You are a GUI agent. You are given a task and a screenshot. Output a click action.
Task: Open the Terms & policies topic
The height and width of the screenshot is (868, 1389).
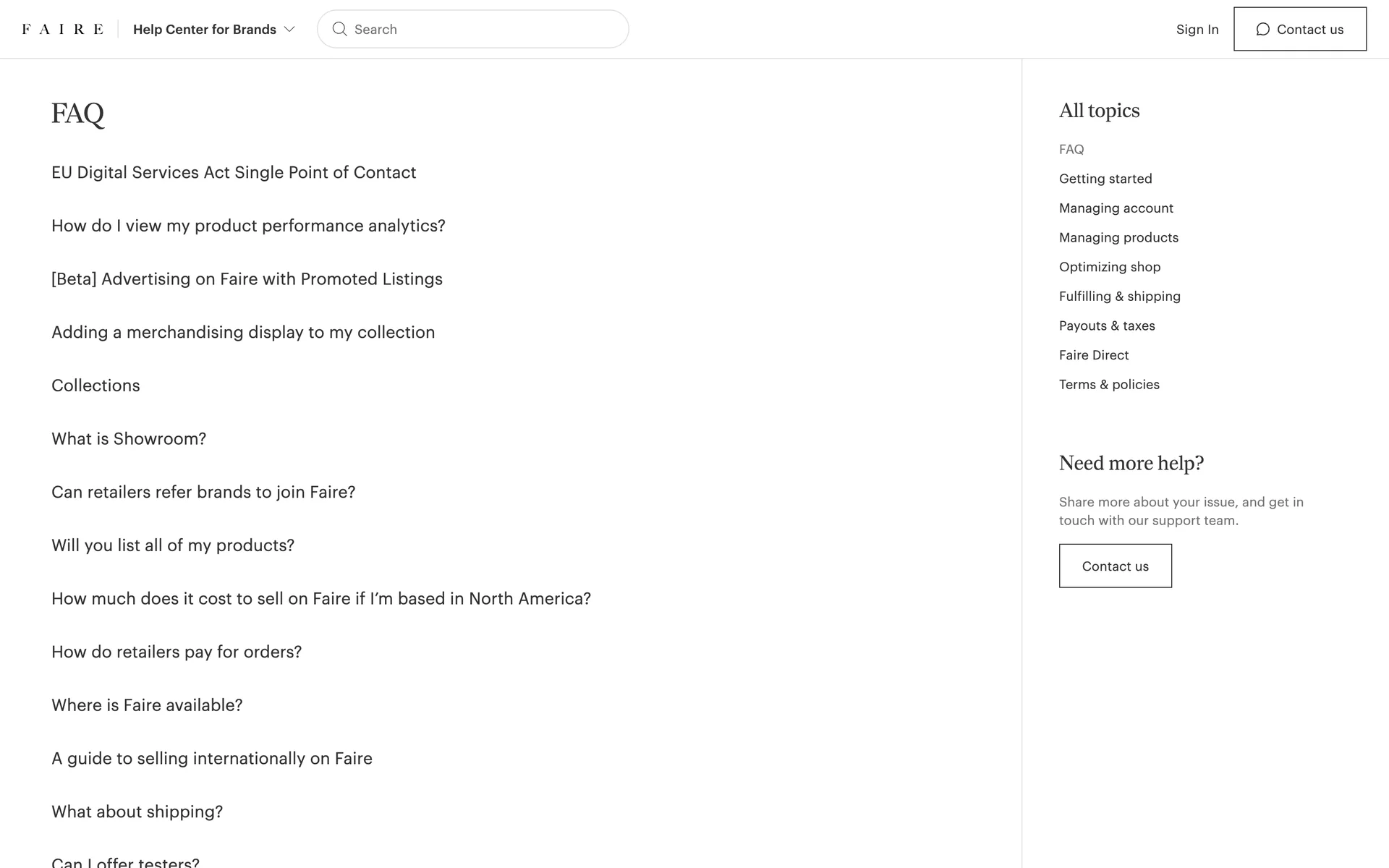(1108, 385)
